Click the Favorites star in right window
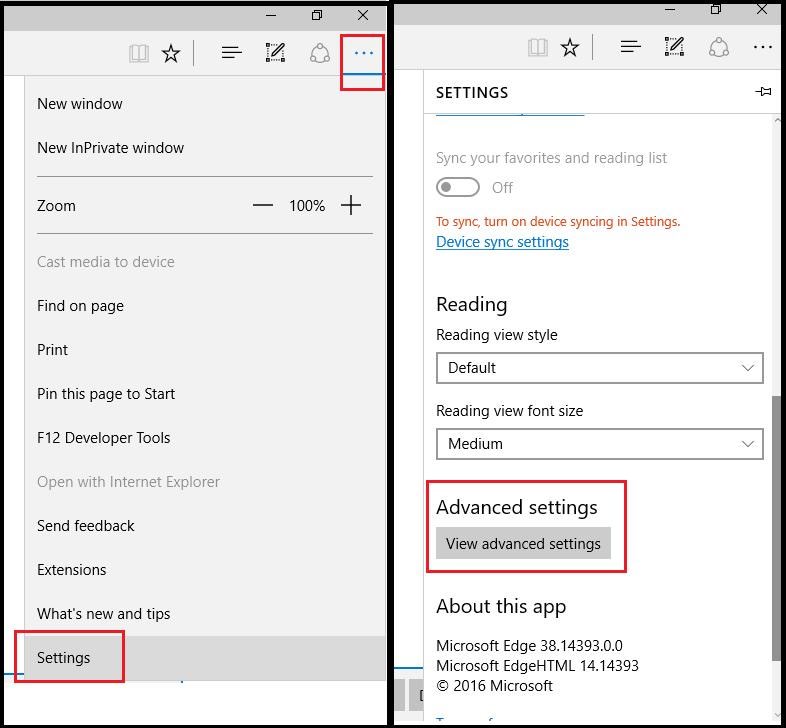 tap(570, 48)
